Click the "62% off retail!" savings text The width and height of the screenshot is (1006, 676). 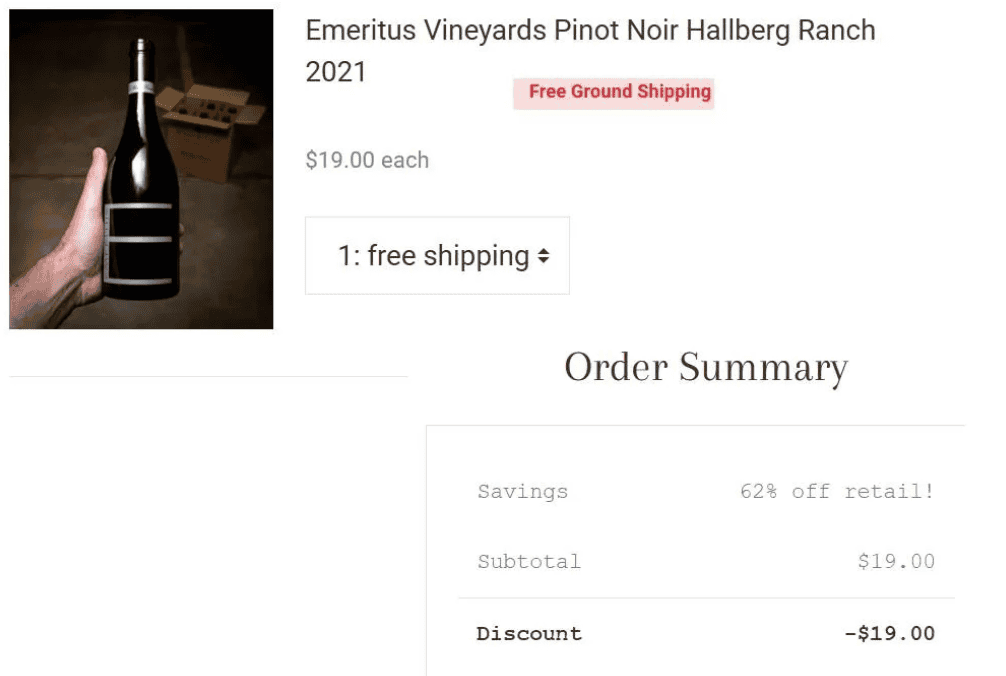pos(837,492)
